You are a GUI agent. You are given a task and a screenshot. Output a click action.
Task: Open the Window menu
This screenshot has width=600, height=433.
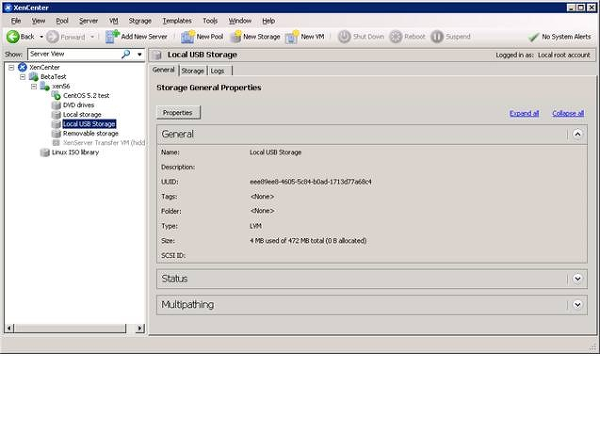pos(240,21)
